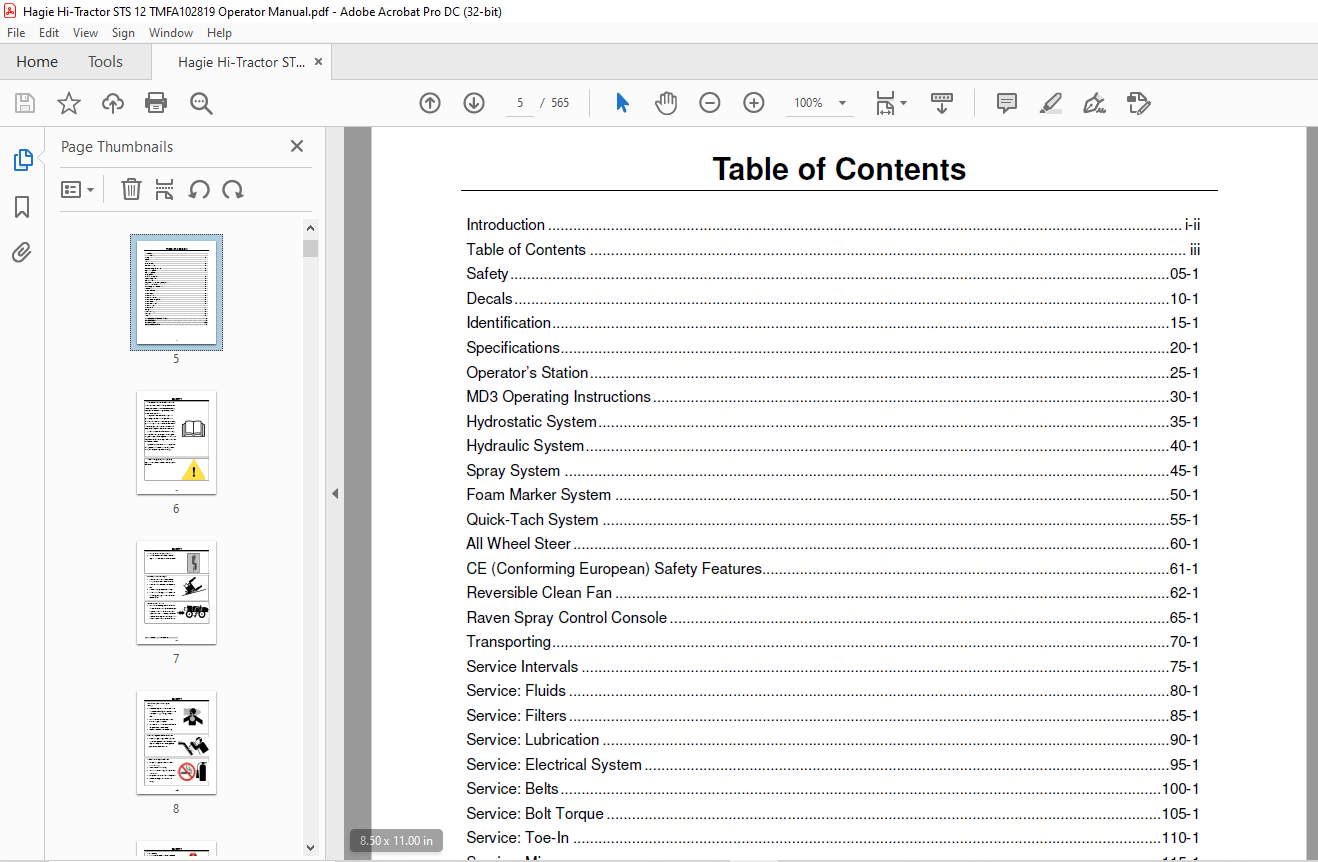
Task: Open the Transporting contents entry
Action: (x=832, y=642)
